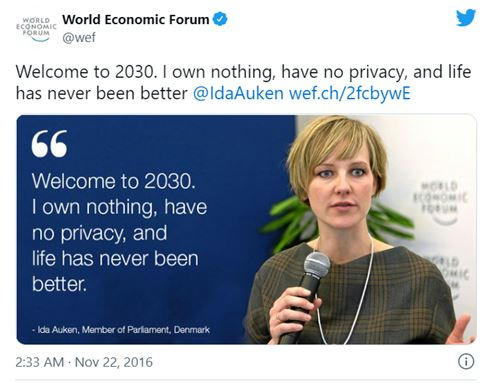Open the wef.ch/2fcbywE short link
489x387 pixels.
350,93
